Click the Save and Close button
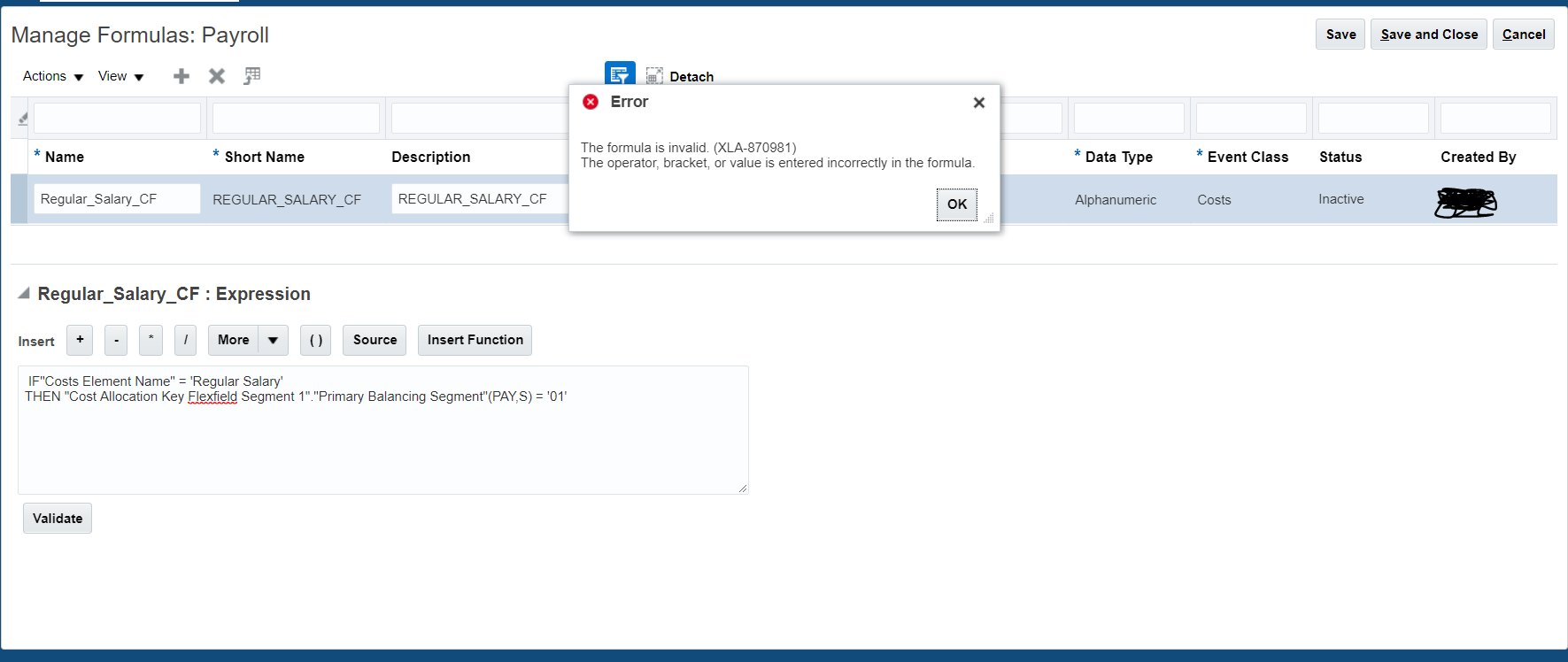Image resolution: width=1568 pixels, height=662 pixels. coord(1428,35)
